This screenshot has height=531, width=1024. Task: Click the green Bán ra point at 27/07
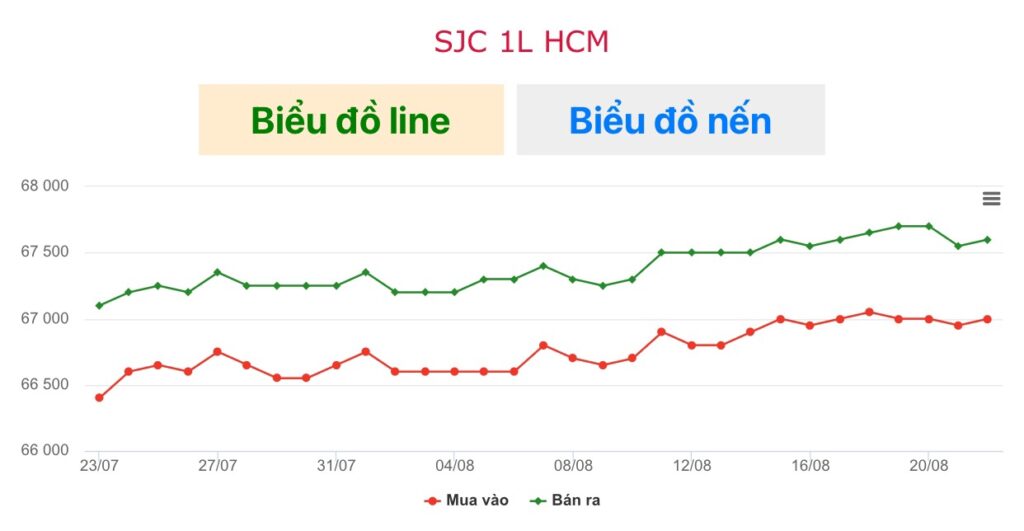coord(217,272)
